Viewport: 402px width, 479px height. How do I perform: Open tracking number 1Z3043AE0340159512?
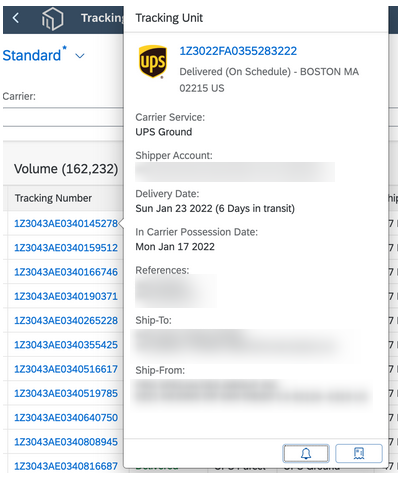pyautogui.click(x=66, y=248)
